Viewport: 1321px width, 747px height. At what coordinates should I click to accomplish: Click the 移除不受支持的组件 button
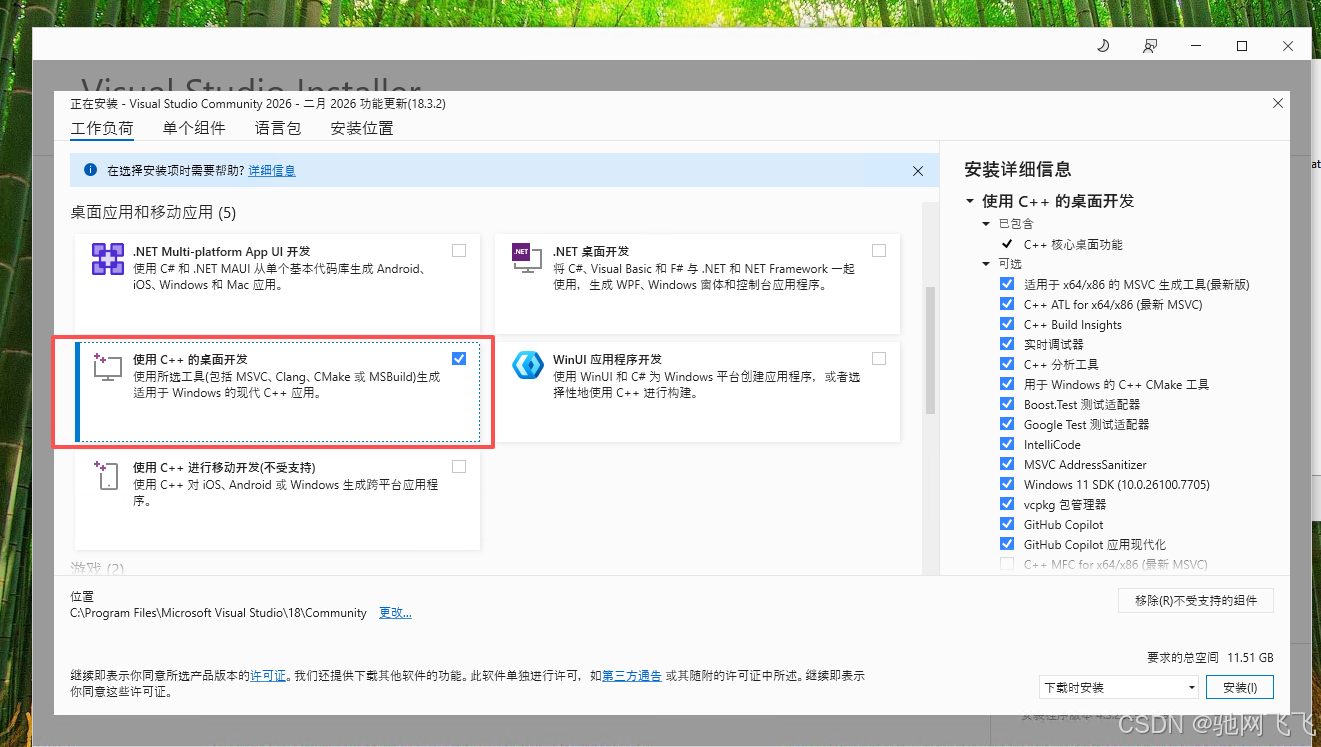1196,600
